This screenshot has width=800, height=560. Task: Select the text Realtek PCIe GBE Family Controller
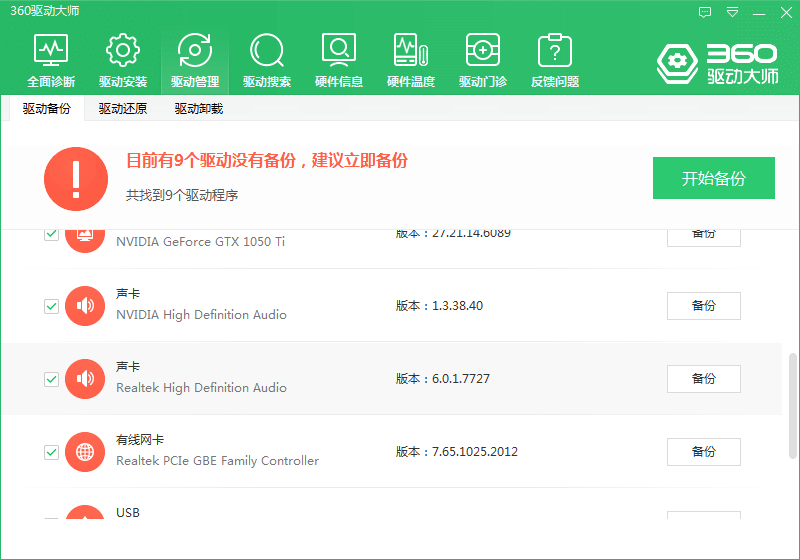217,461
